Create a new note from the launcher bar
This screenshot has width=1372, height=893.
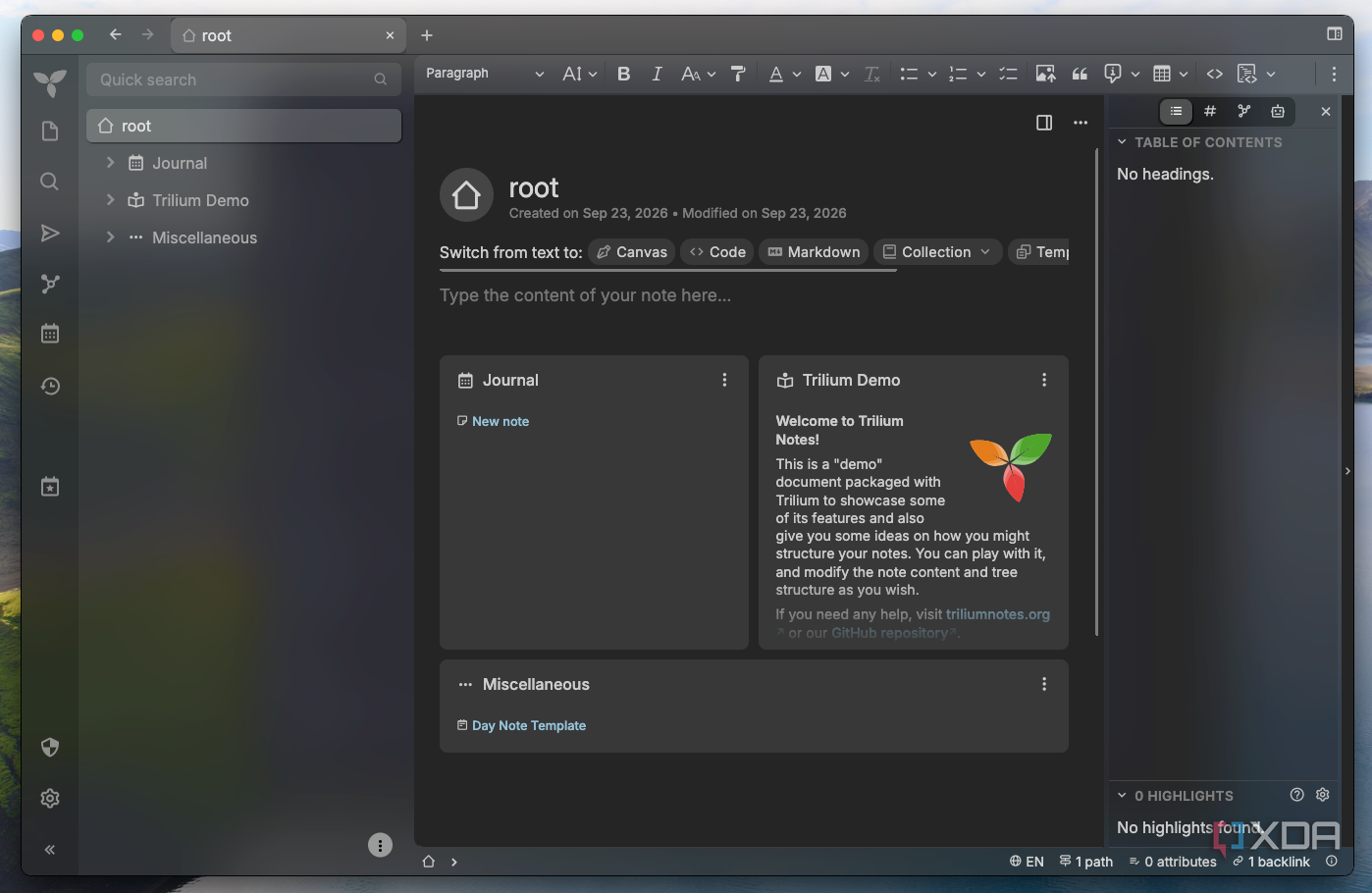click(x=50, y=131)
